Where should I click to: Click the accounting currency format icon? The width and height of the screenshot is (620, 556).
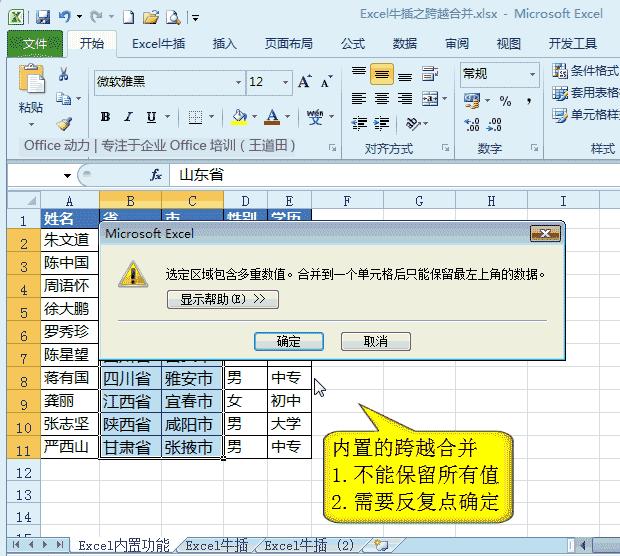click(472, 101)
